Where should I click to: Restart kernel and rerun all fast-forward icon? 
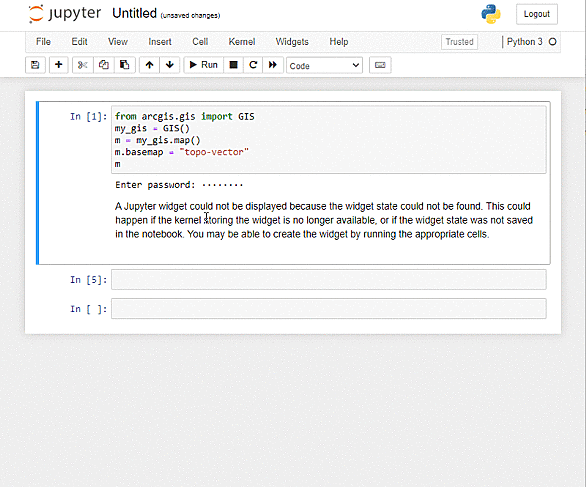click(x=273, y=65)
